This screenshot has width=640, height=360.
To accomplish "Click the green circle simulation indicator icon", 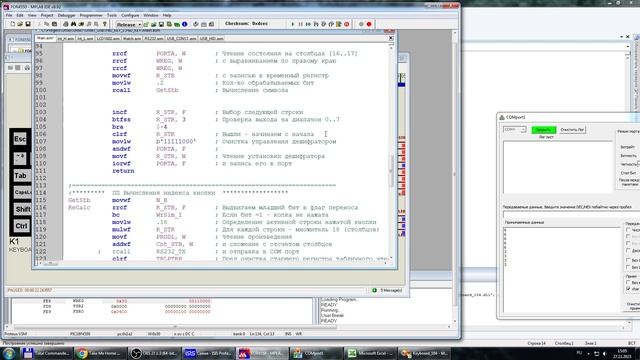I will 361,24.
